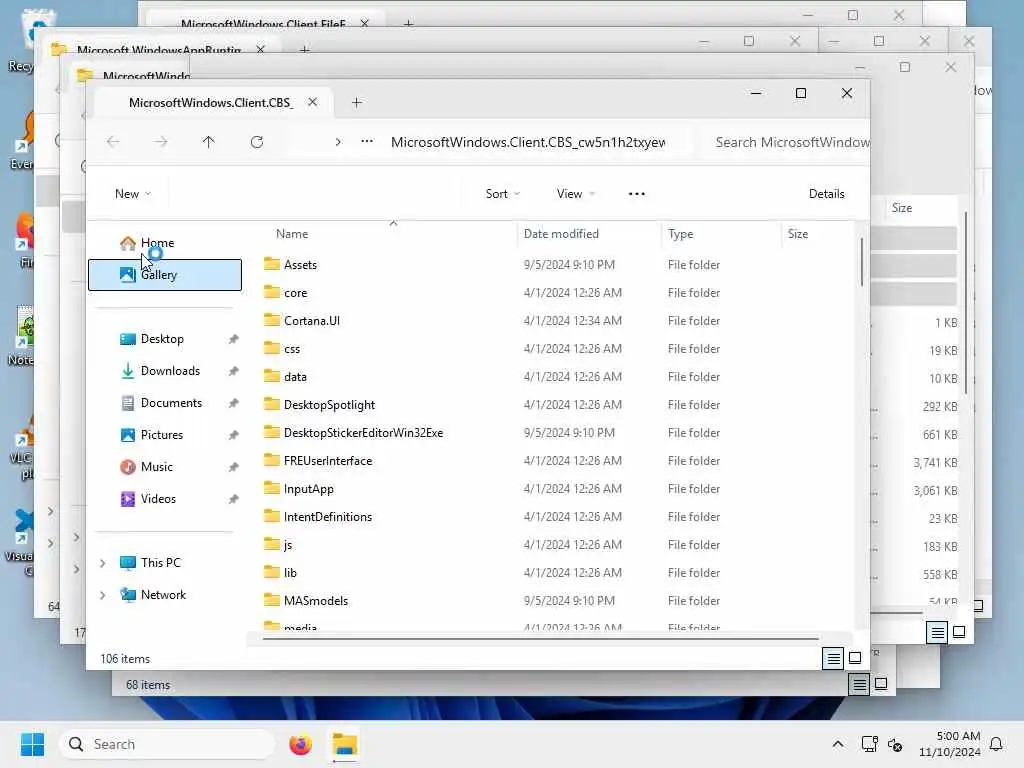Screen dimensions: 1024x768
Task: Open the Sort dropdown
Action: [x=503, y=193]
